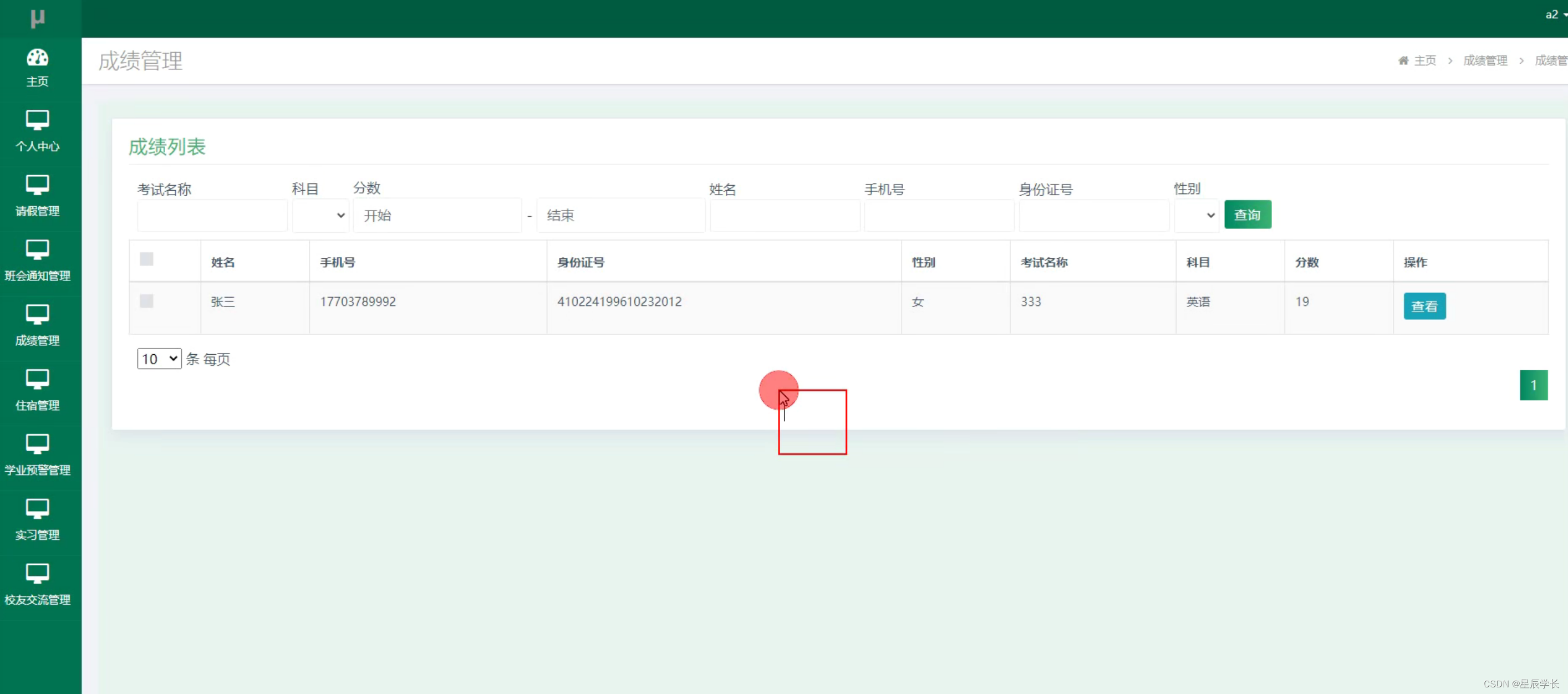Open 学业预警管理 monitor icon in sidebar

[x=37, y=445]
